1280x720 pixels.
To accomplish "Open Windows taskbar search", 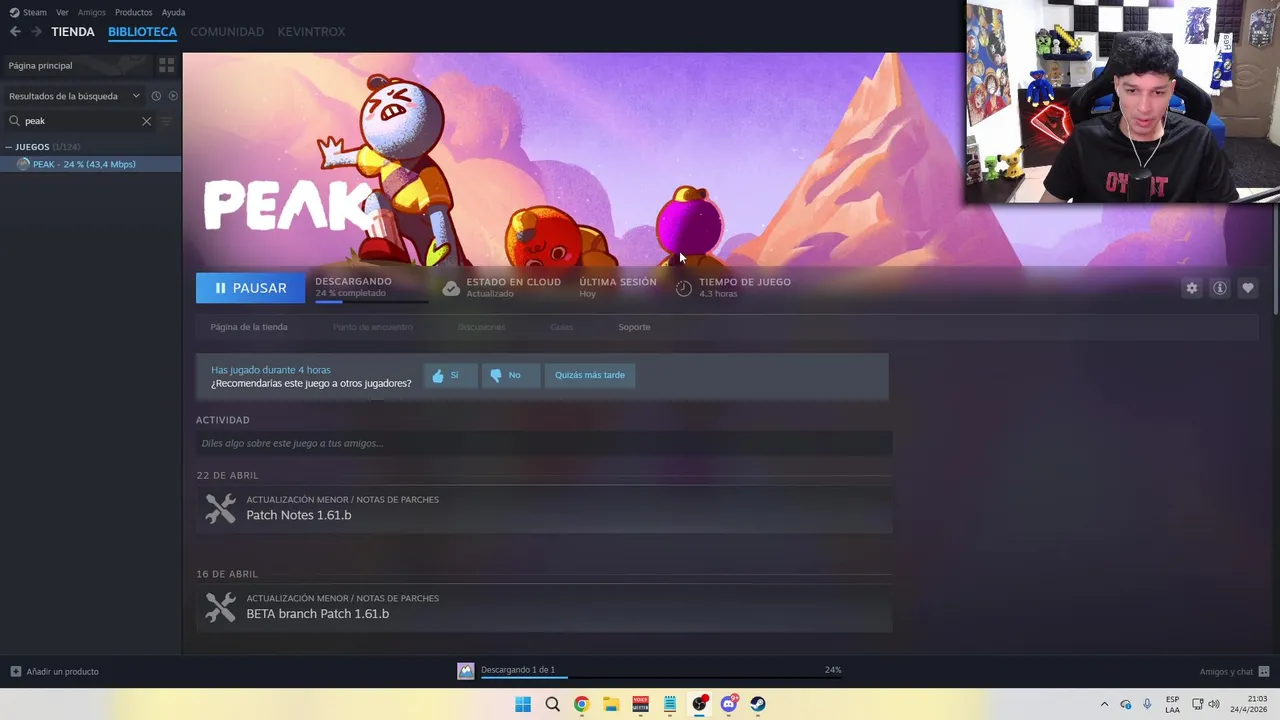I will point(552,704).
